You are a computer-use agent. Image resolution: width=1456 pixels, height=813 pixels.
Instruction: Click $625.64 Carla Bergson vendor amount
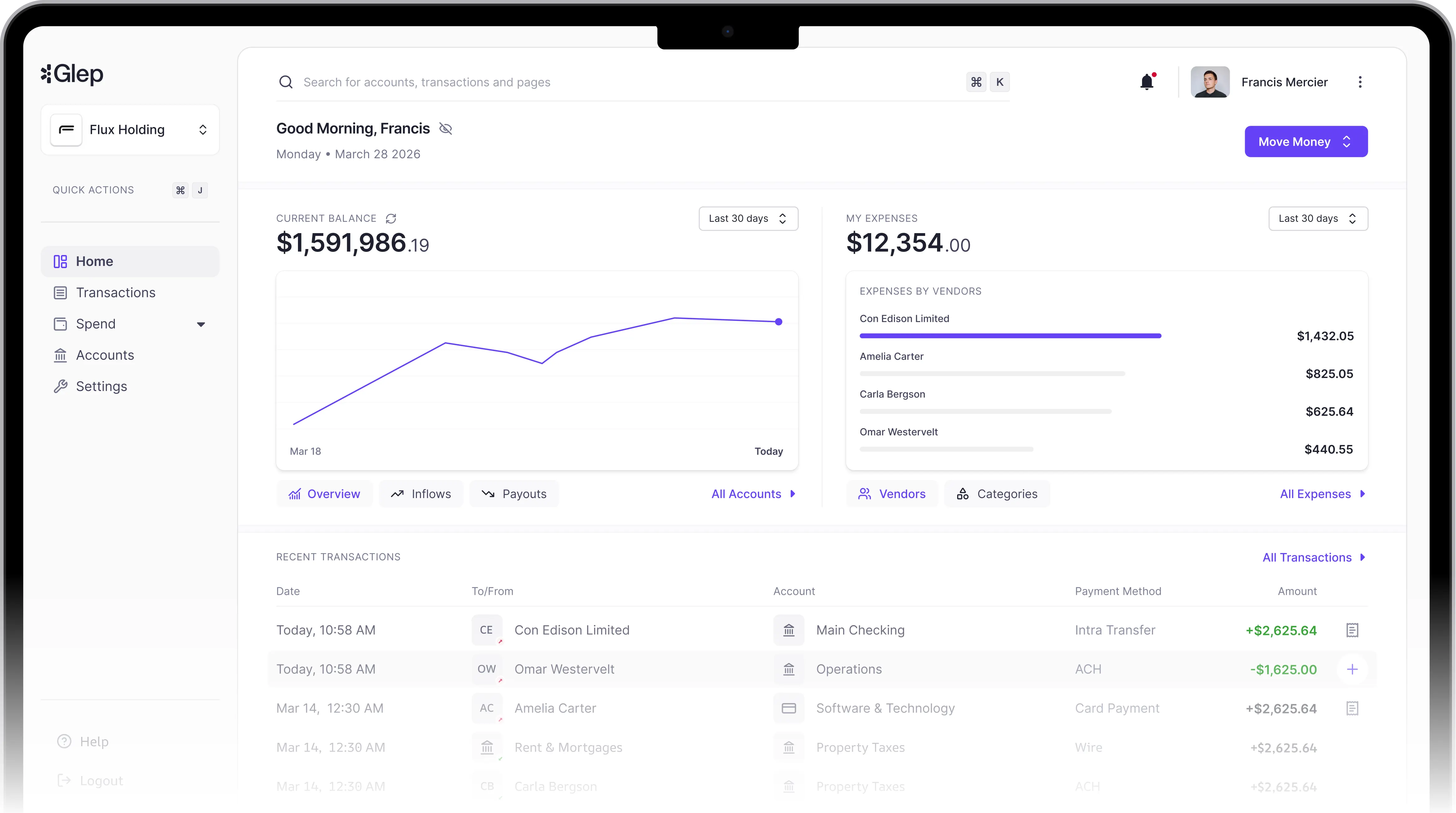tap(1329, 412)
